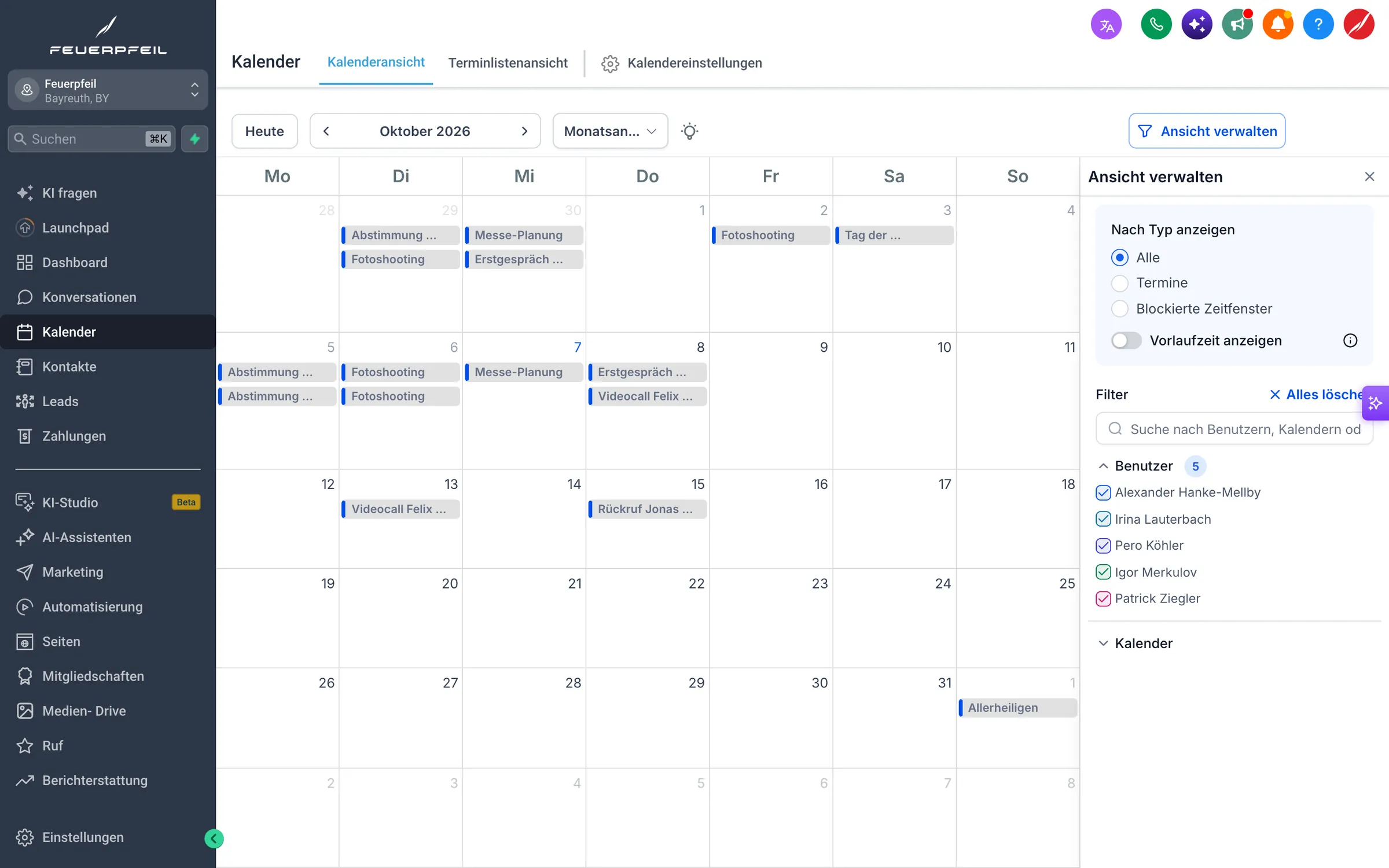Screen dimensions: 1389x868
Task: Click the Ansicht verwalten button
Action: coord(1207,131)
